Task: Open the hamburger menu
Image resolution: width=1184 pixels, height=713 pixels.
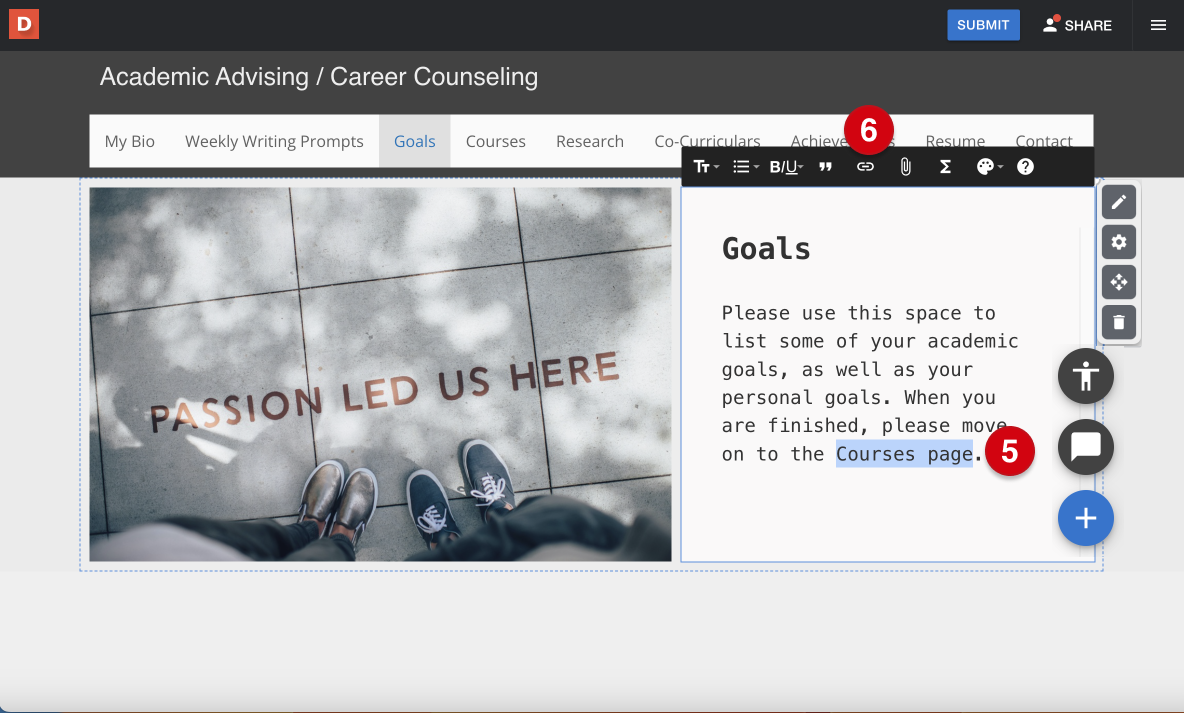Action: 1158,26
